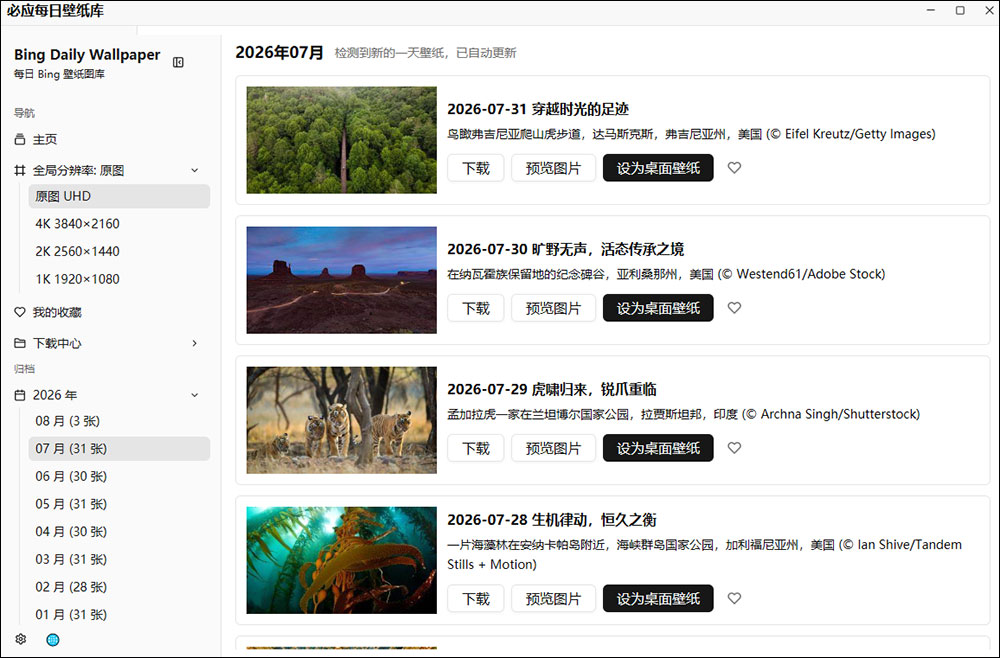1000x658 pixels.
Task: Collapse the 全局分辨率 chevron
Action: point(195,170)
